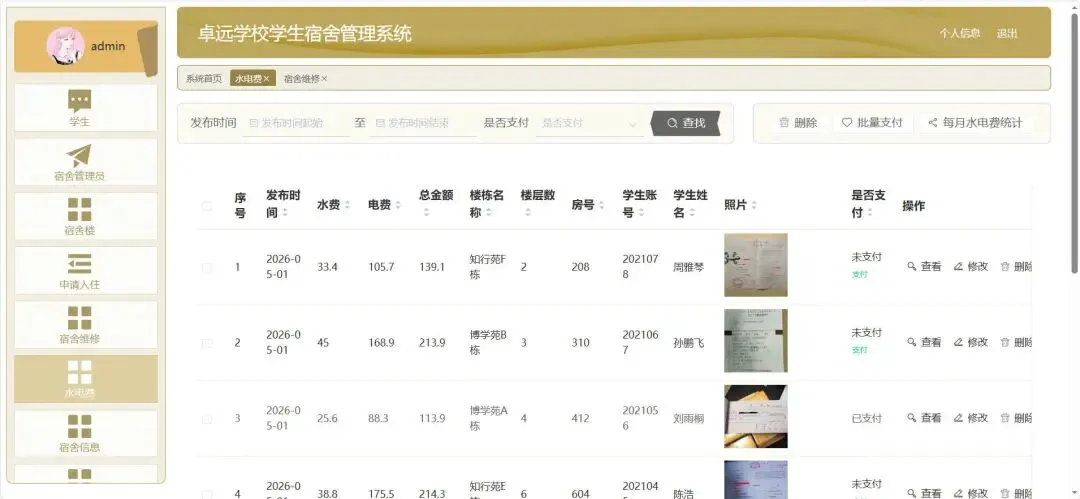Delete 删除 the 刘雨桐 row
This screenshot has width=1080, height=499.
(1016, 418)
